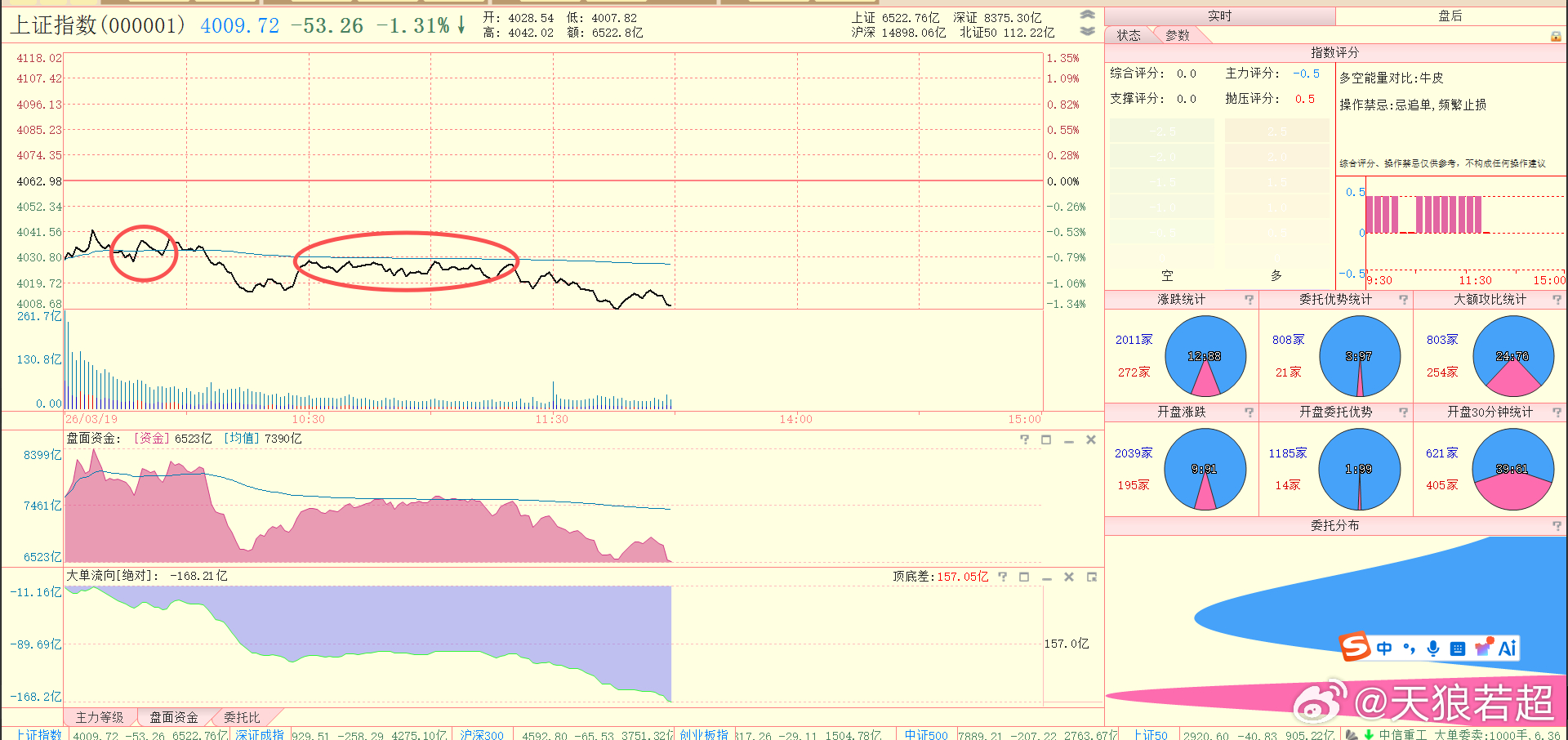The width and height of the screenshot is (1568, 740).
Task: Open the soft keyboard from the input method bar
Action: [1457, 649]
